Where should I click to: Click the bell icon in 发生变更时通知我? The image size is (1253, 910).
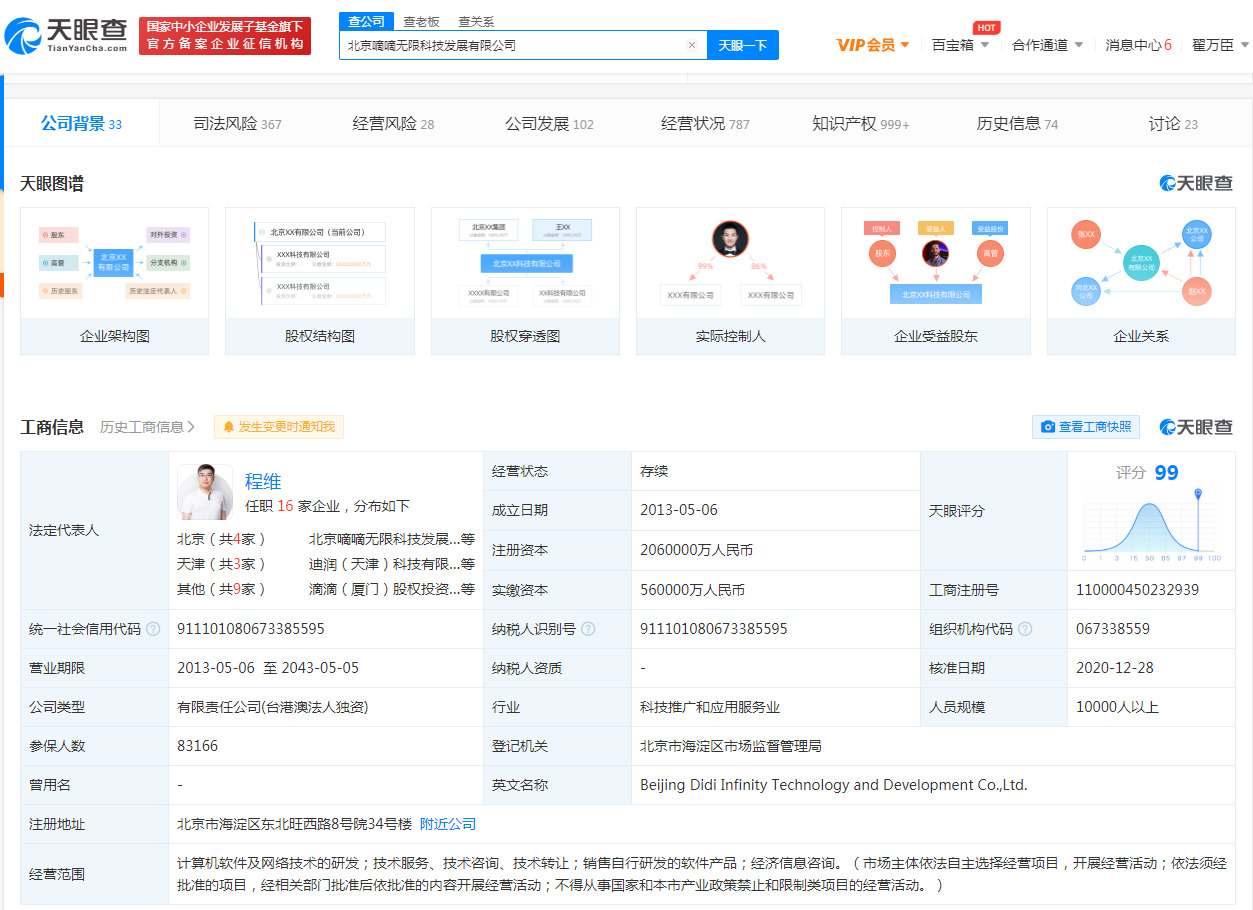coord(228,427)
